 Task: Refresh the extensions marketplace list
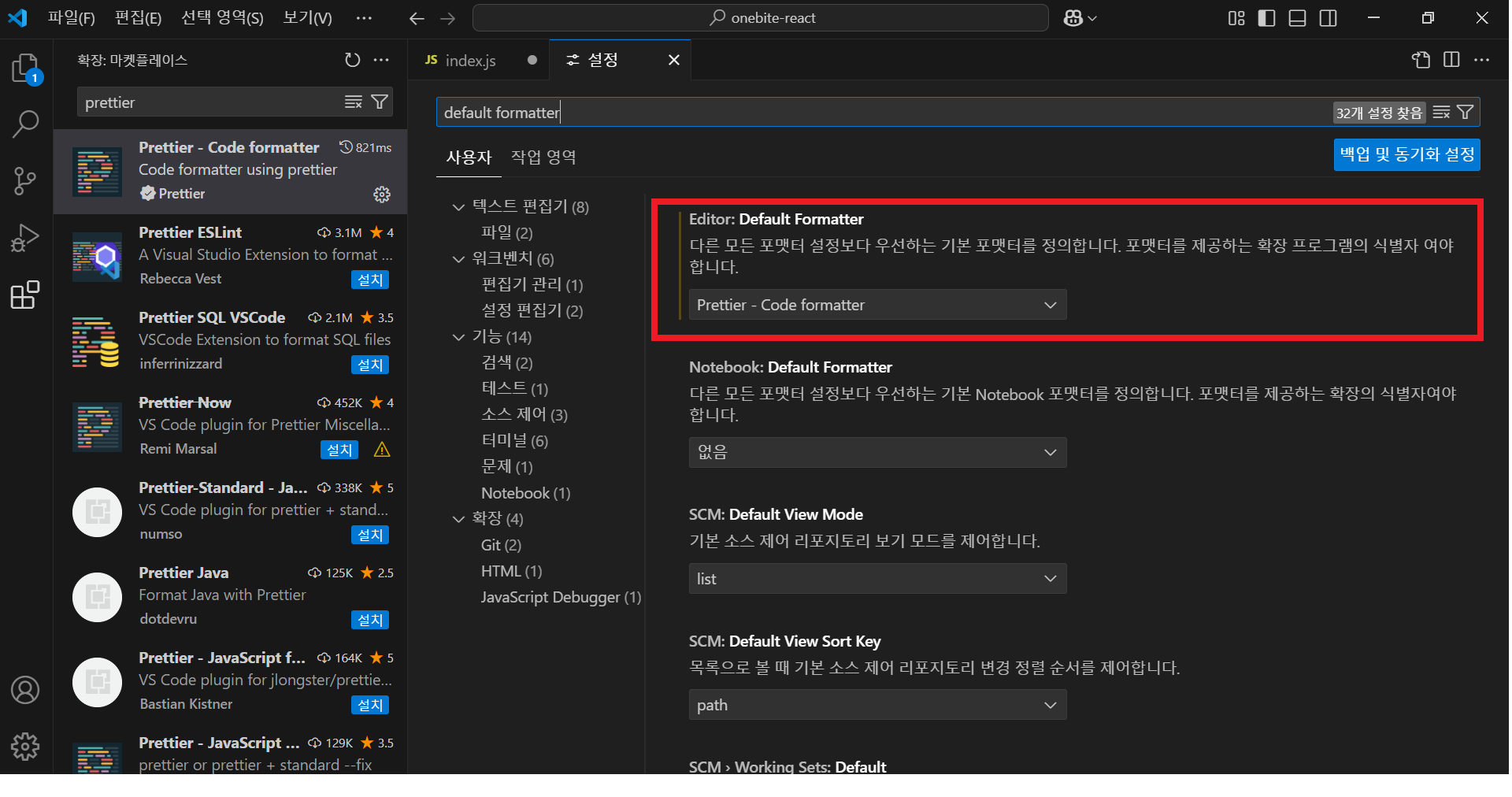pyautogui.click(x=352, y=60)
